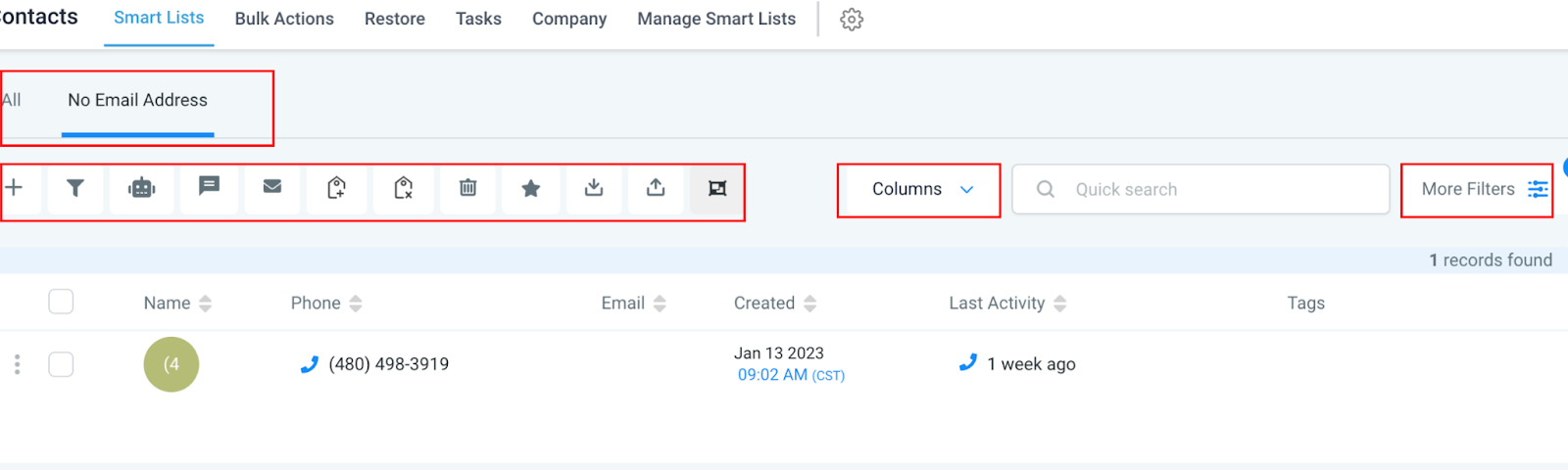
Task: Click the send SMS chat icon
Action: (x=209, y=187)
